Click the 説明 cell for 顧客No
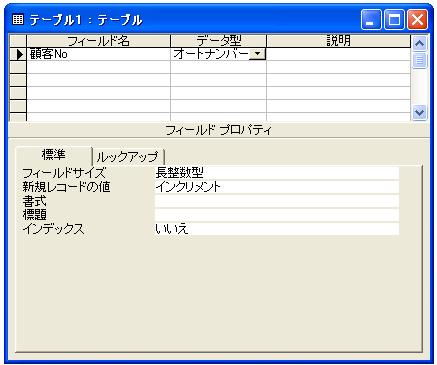The image size is (437, 365). coord(339,54)
